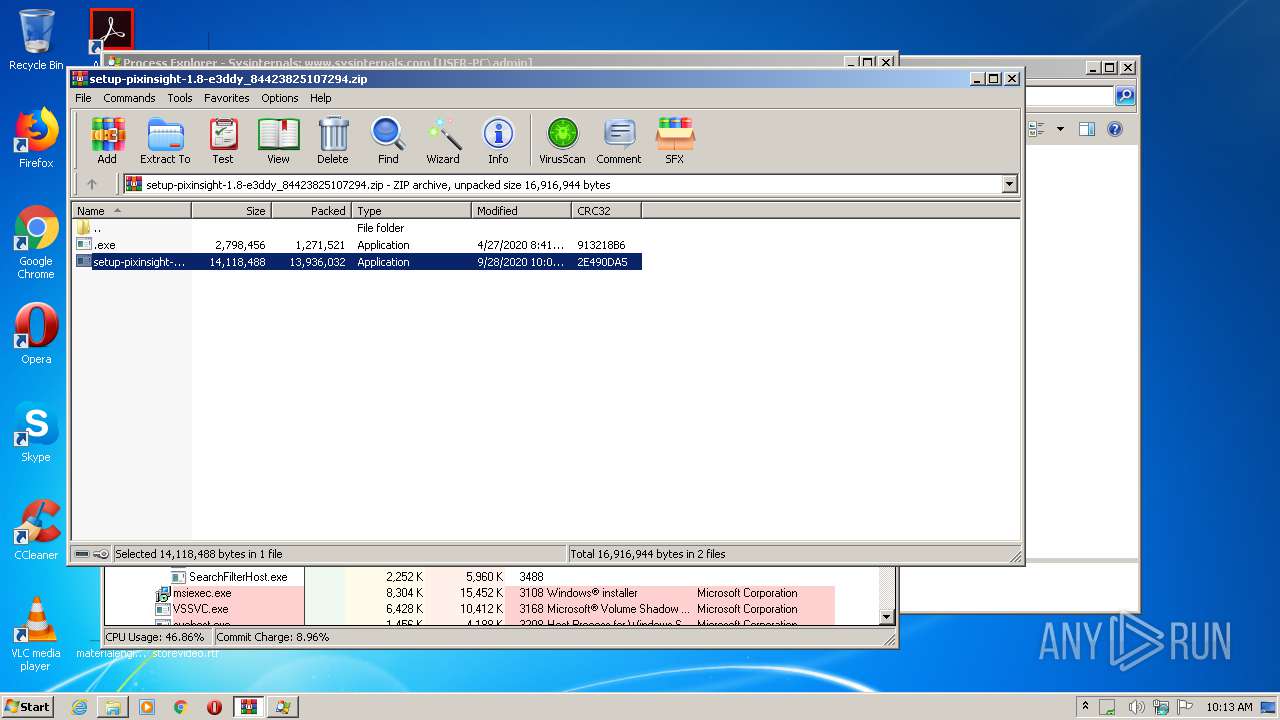Show hidden tray icons arrow
The width and height of the screenshot is (1280, 720).
pyautogui.click(x=1085, y=707)
